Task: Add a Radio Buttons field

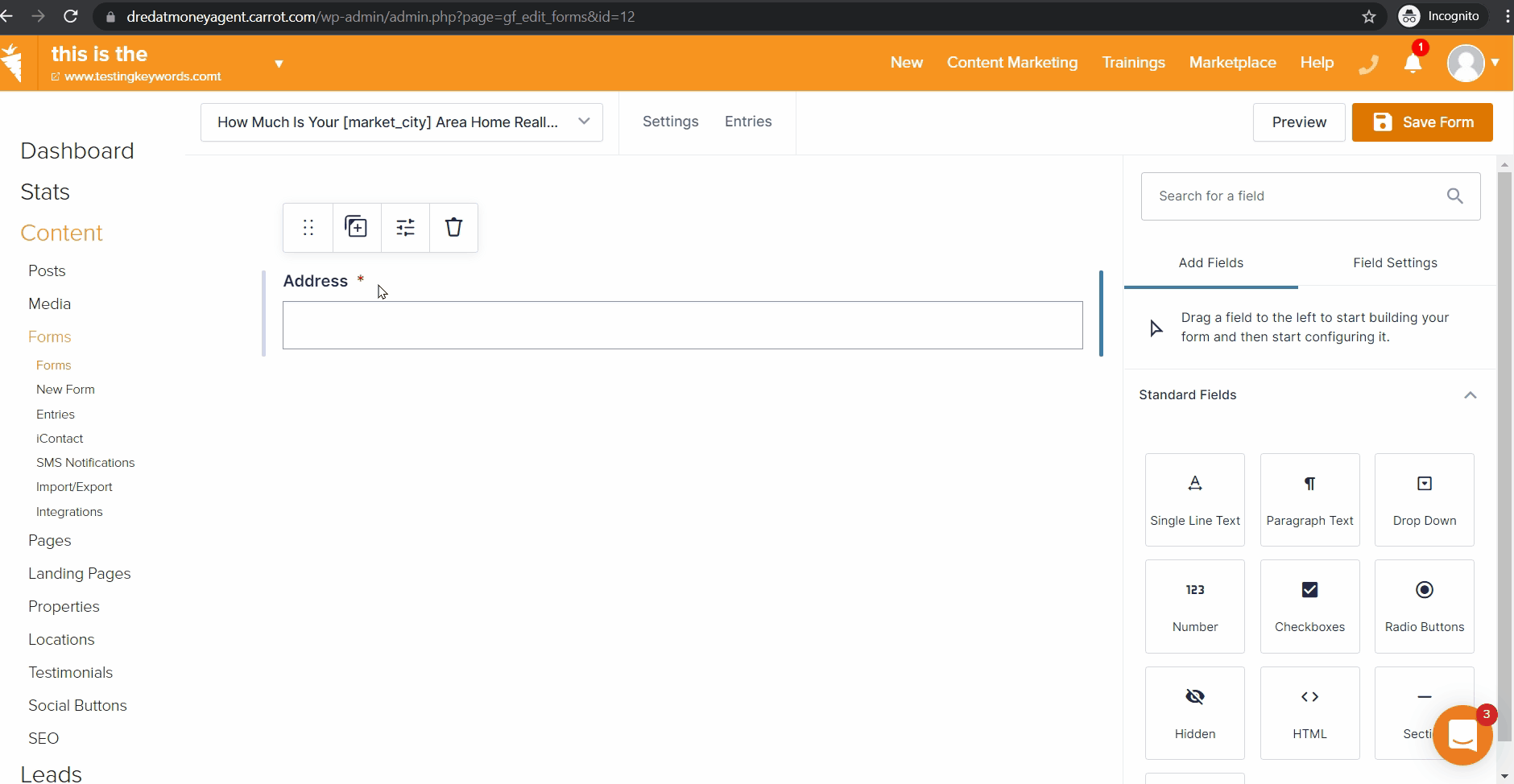Action: pyautogui.click(x=1425, y=606)
